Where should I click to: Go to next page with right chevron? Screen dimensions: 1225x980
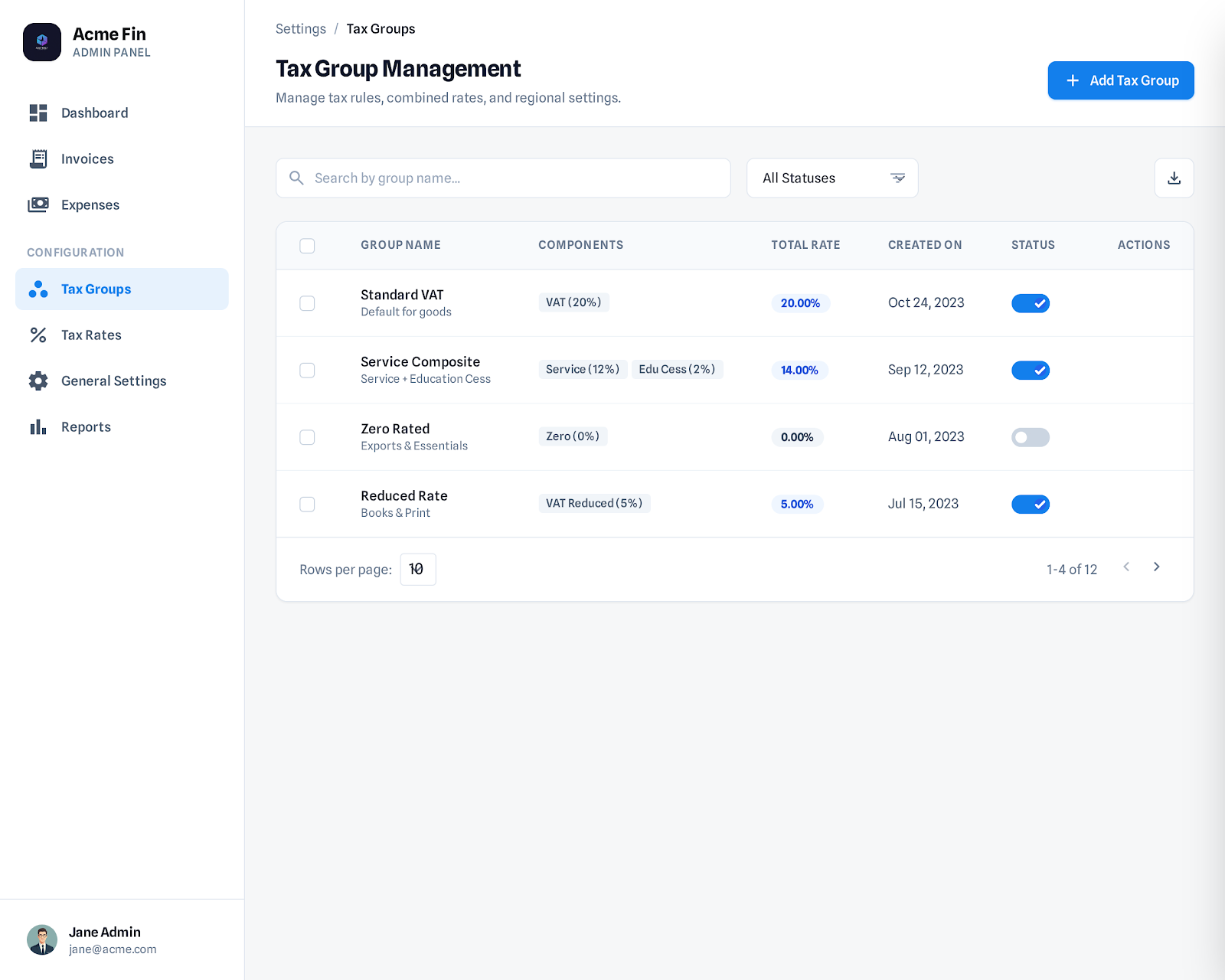(x=1156, y=567)
